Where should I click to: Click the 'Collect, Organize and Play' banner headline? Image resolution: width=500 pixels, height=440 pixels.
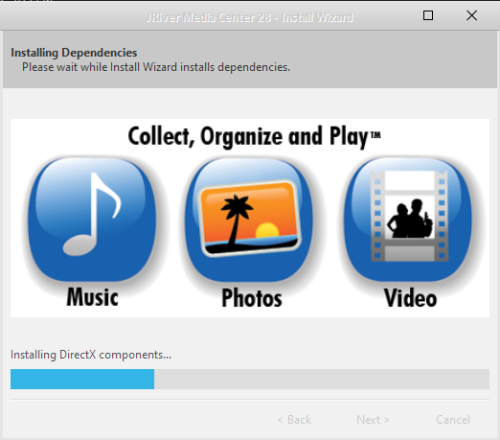(x=254, y=137)
